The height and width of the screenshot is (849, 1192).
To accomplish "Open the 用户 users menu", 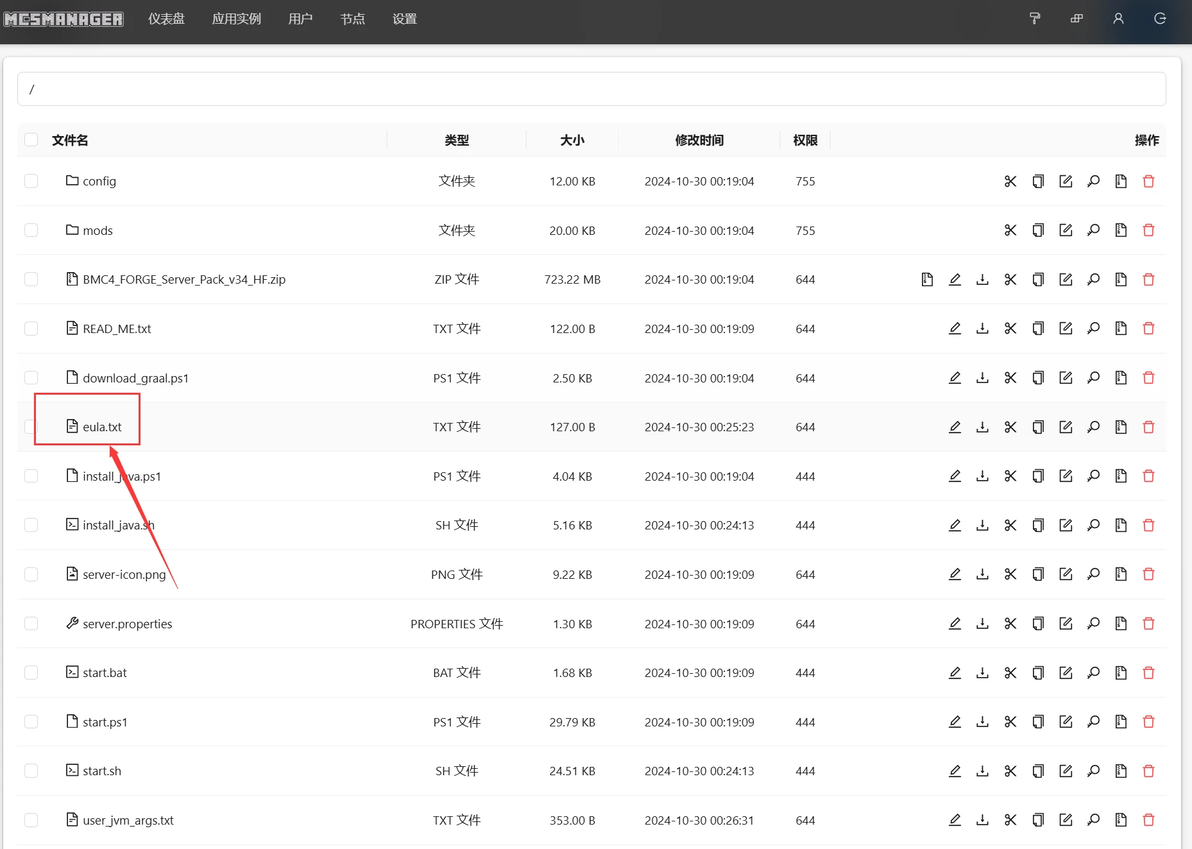I will tap(300, 19).
